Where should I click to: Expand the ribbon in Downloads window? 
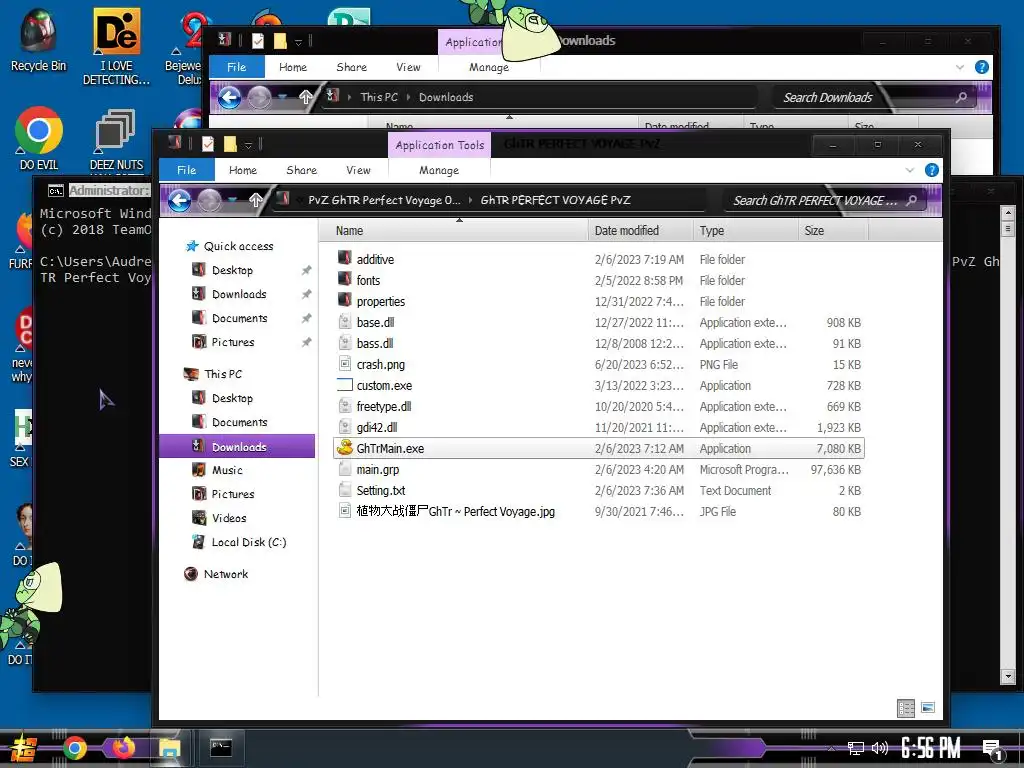click(959, 67)
